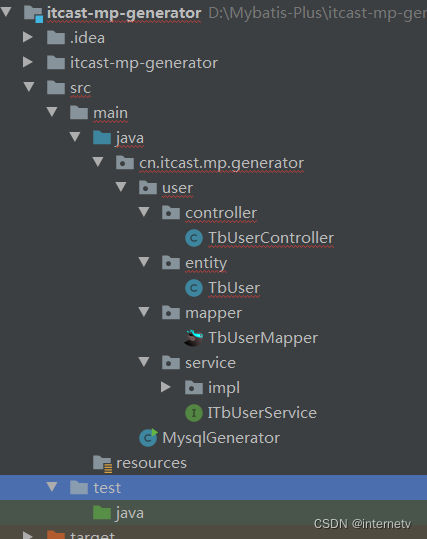This screenshot has height=539, width=427.
Task: Select the service package label
Action: coord(210,363)
